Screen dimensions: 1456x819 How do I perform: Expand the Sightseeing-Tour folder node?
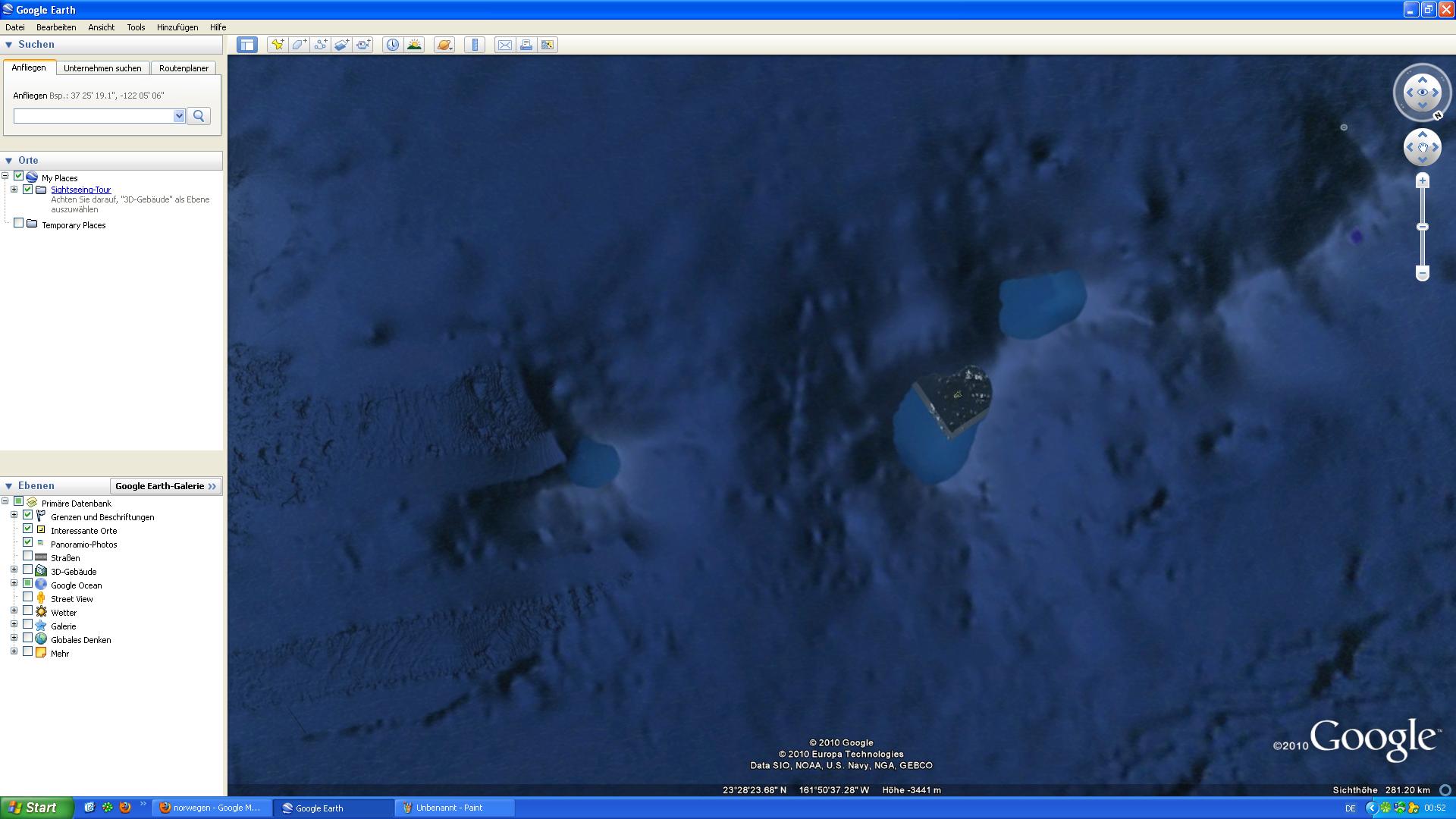[14, 190]
